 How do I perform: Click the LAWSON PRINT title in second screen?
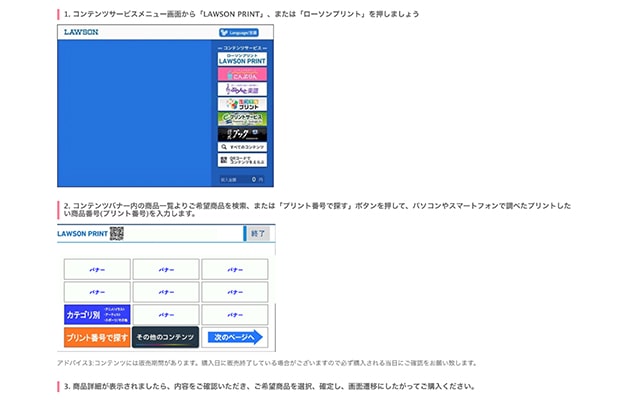click(x=82, y=234)
